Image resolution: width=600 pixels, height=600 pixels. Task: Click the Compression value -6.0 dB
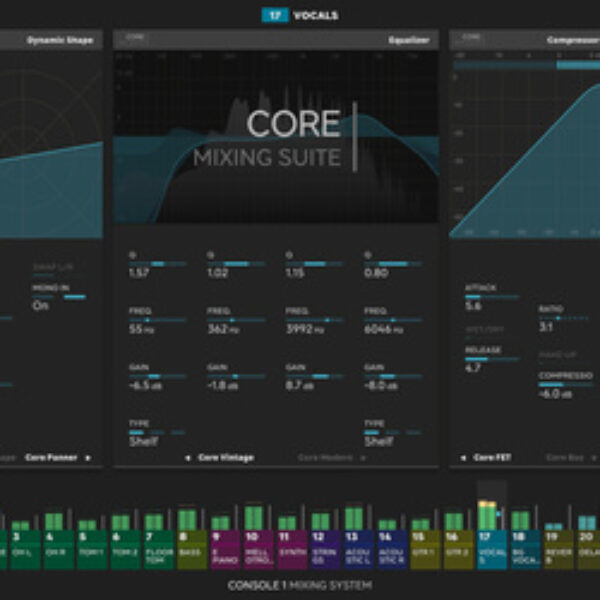555,394
